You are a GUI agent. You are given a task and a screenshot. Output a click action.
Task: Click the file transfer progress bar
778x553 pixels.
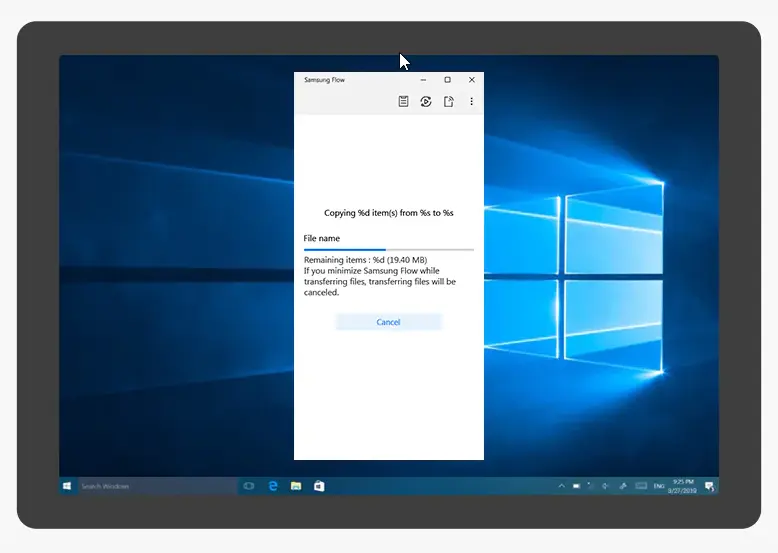389,249
